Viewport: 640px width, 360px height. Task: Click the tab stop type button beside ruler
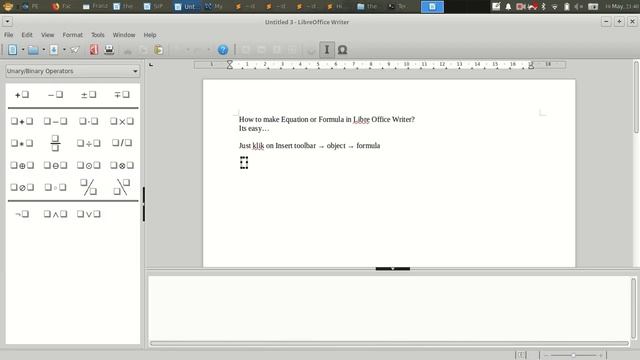[151, 64]
